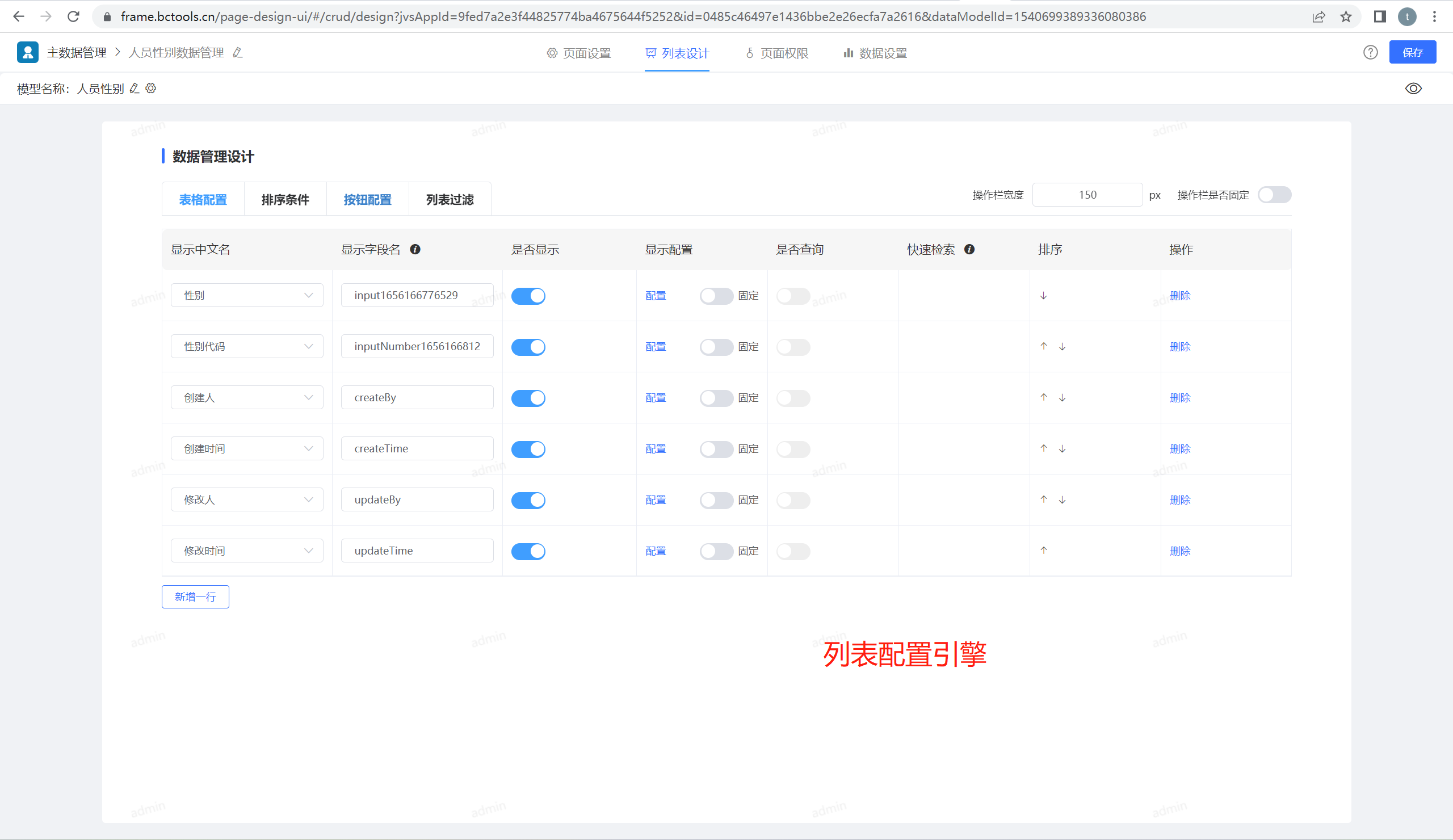Move 创建时间 row down arrow
Image resolution: width=1453 pixels, height=840 pixels.
1062,448
